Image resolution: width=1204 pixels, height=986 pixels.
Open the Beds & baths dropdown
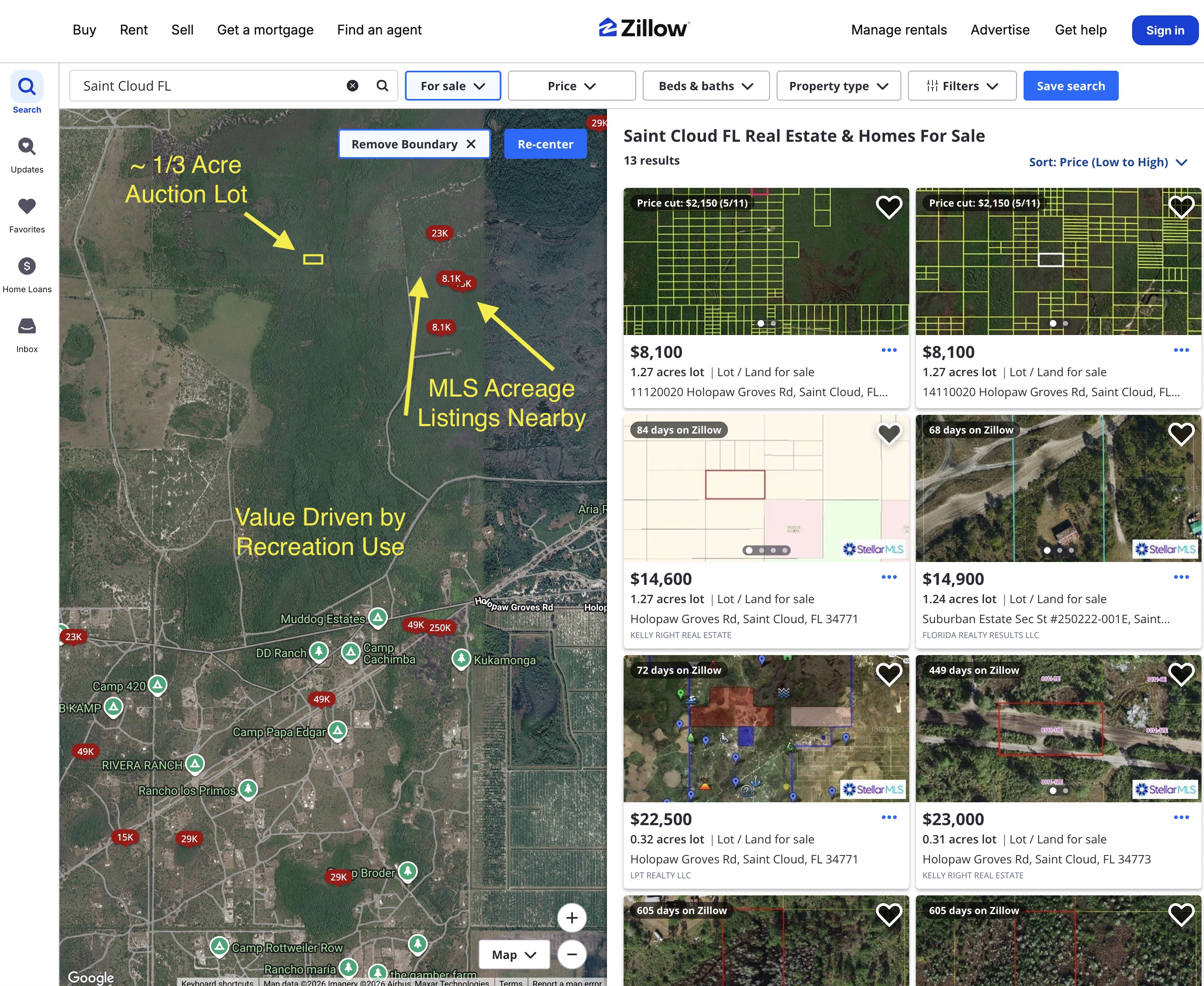pyautogui.click(x=706, y=86)
